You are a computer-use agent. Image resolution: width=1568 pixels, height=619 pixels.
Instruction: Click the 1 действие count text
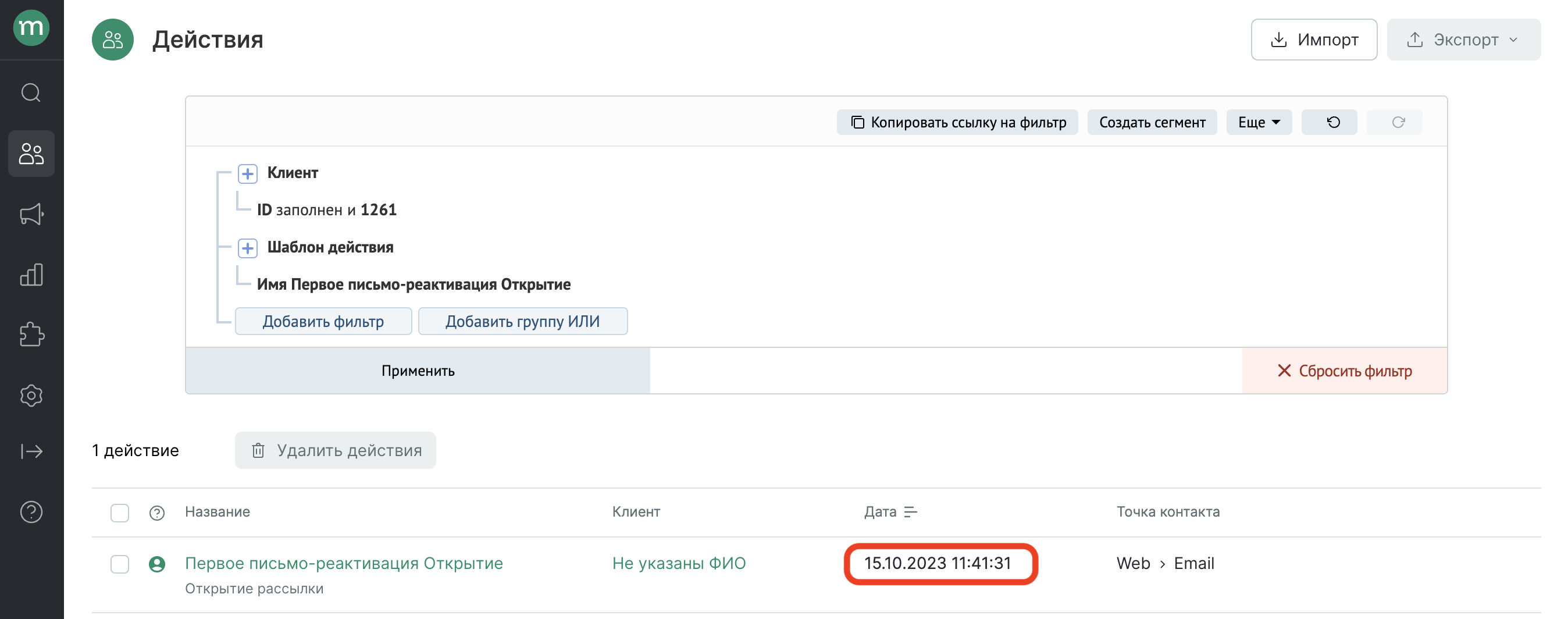tap(136, 450)
